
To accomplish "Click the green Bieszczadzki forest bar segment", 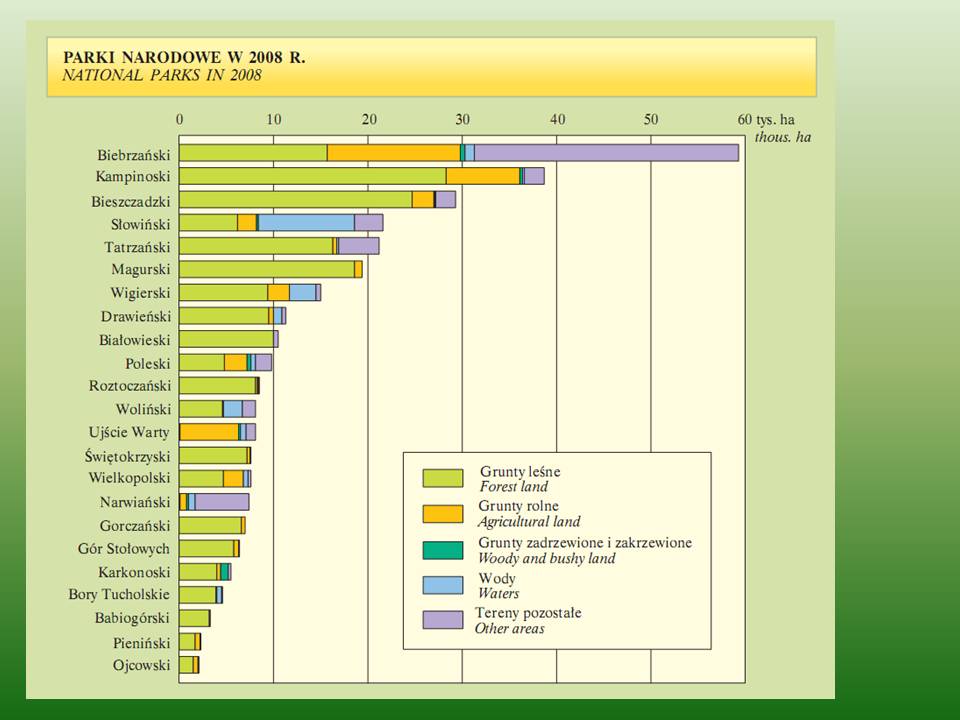I will pos(295,199).
